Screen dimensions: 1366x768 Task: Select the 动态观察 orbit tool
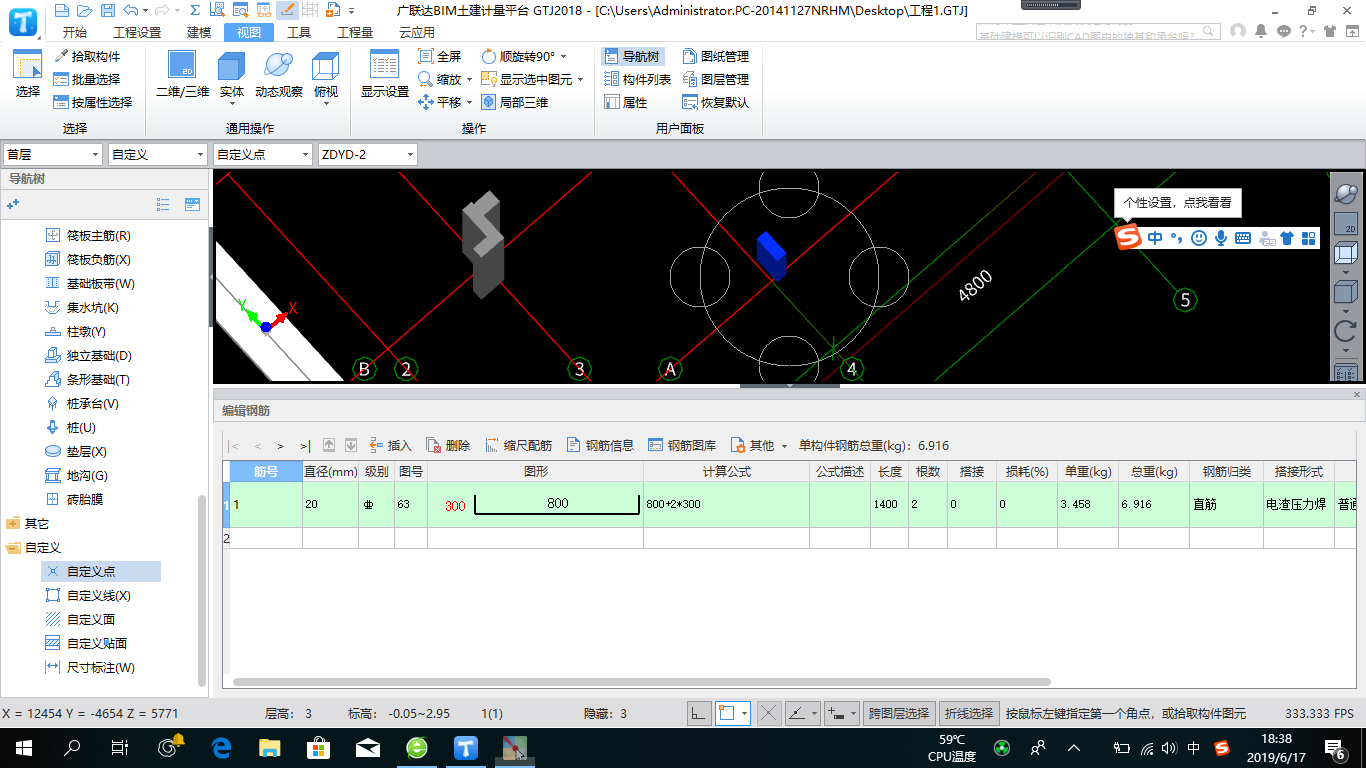[279, 75]
